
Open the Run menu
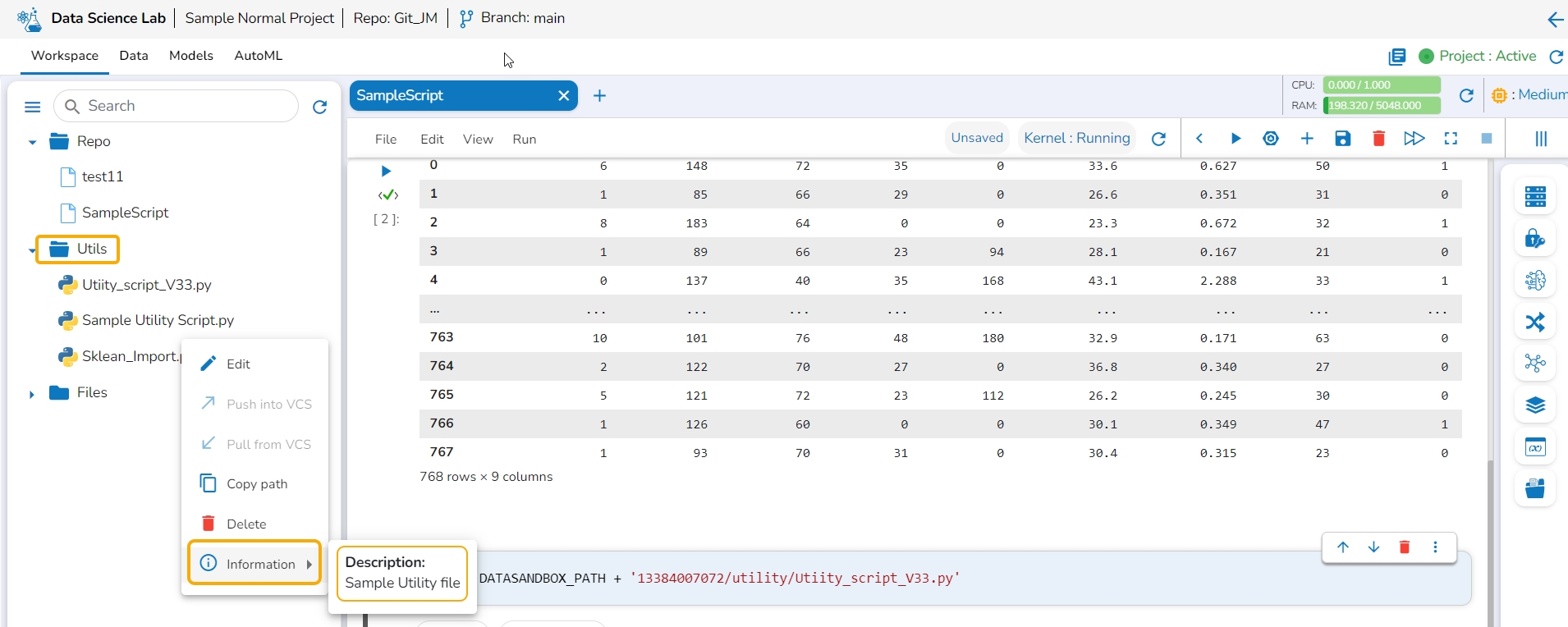pos(524,140)
